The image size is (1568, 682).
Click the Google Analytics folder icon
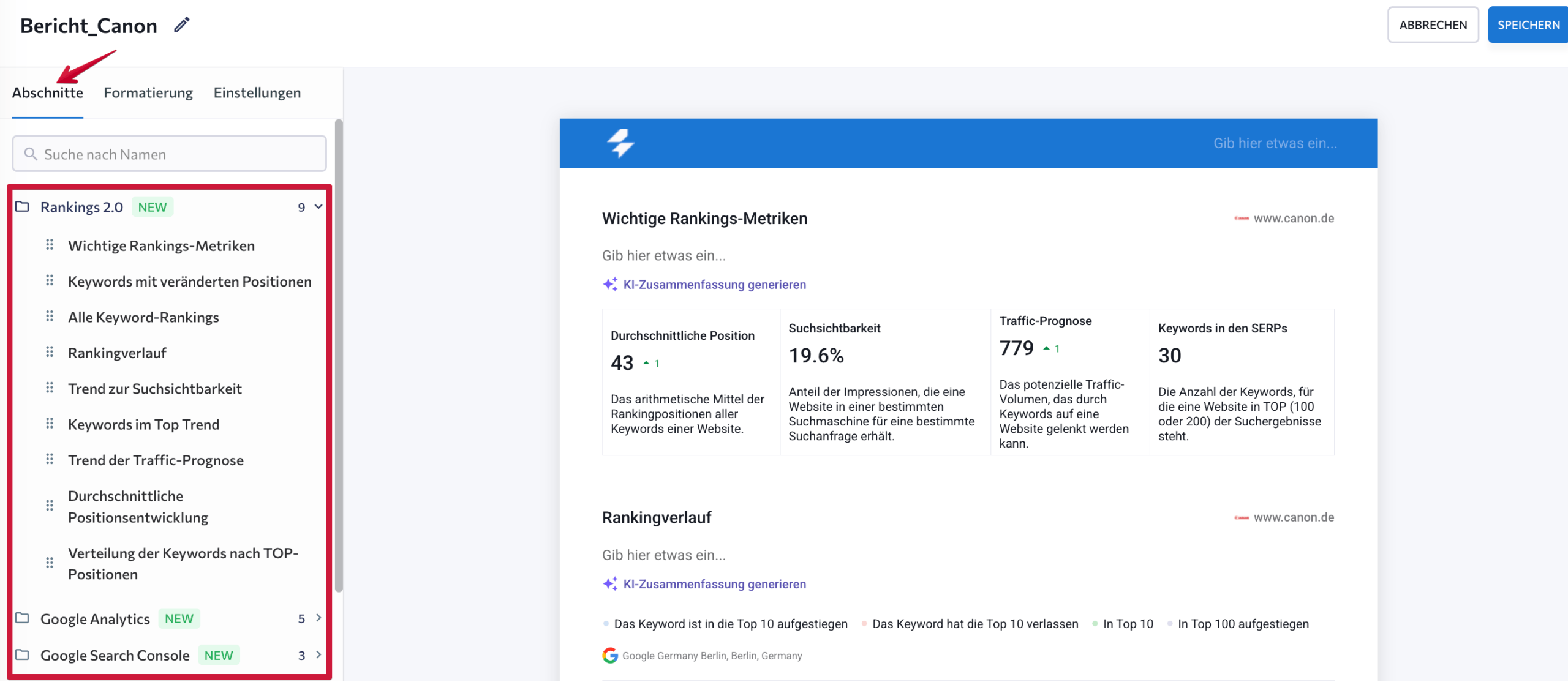pos(23,618)
